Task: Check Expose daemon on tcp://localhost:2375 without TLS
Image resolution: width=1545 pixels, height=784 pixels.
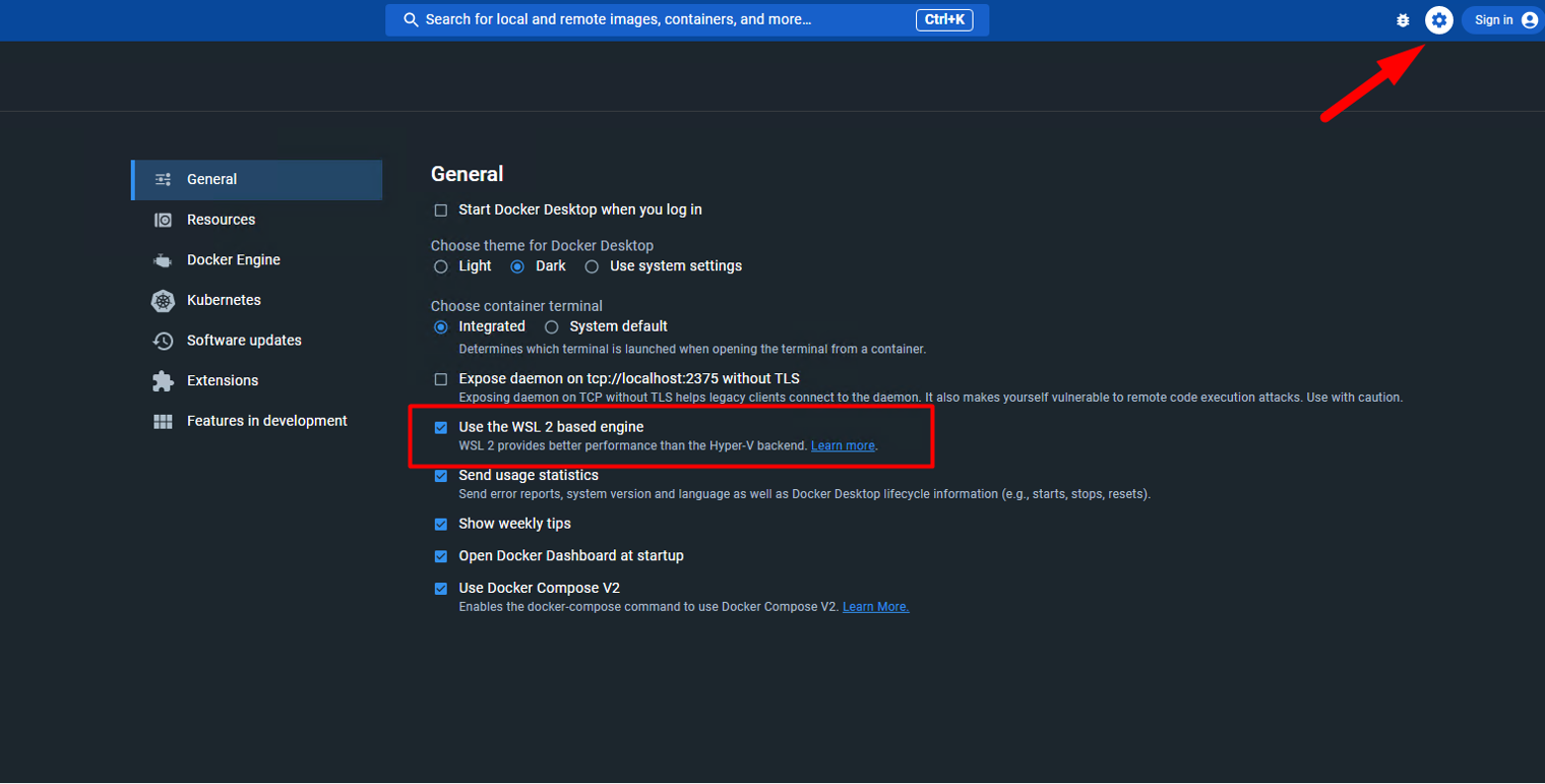Action: tap(441, 379)
